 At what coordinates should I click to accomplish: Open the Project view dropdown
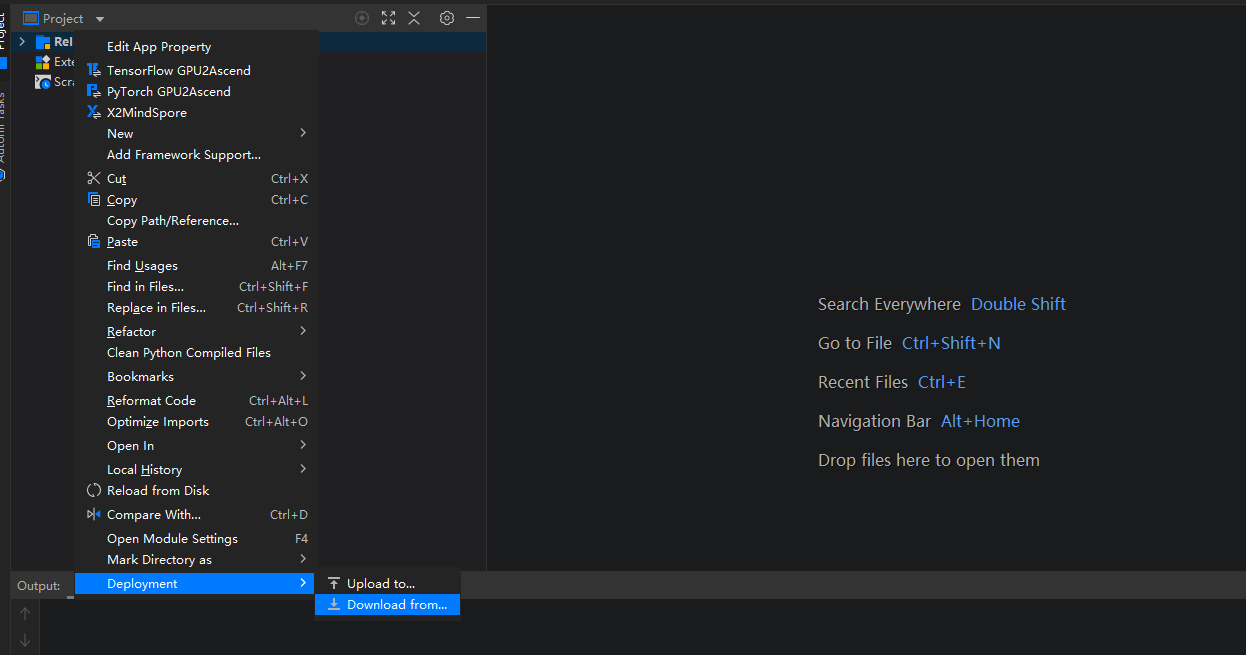click(x=100, y=19)
